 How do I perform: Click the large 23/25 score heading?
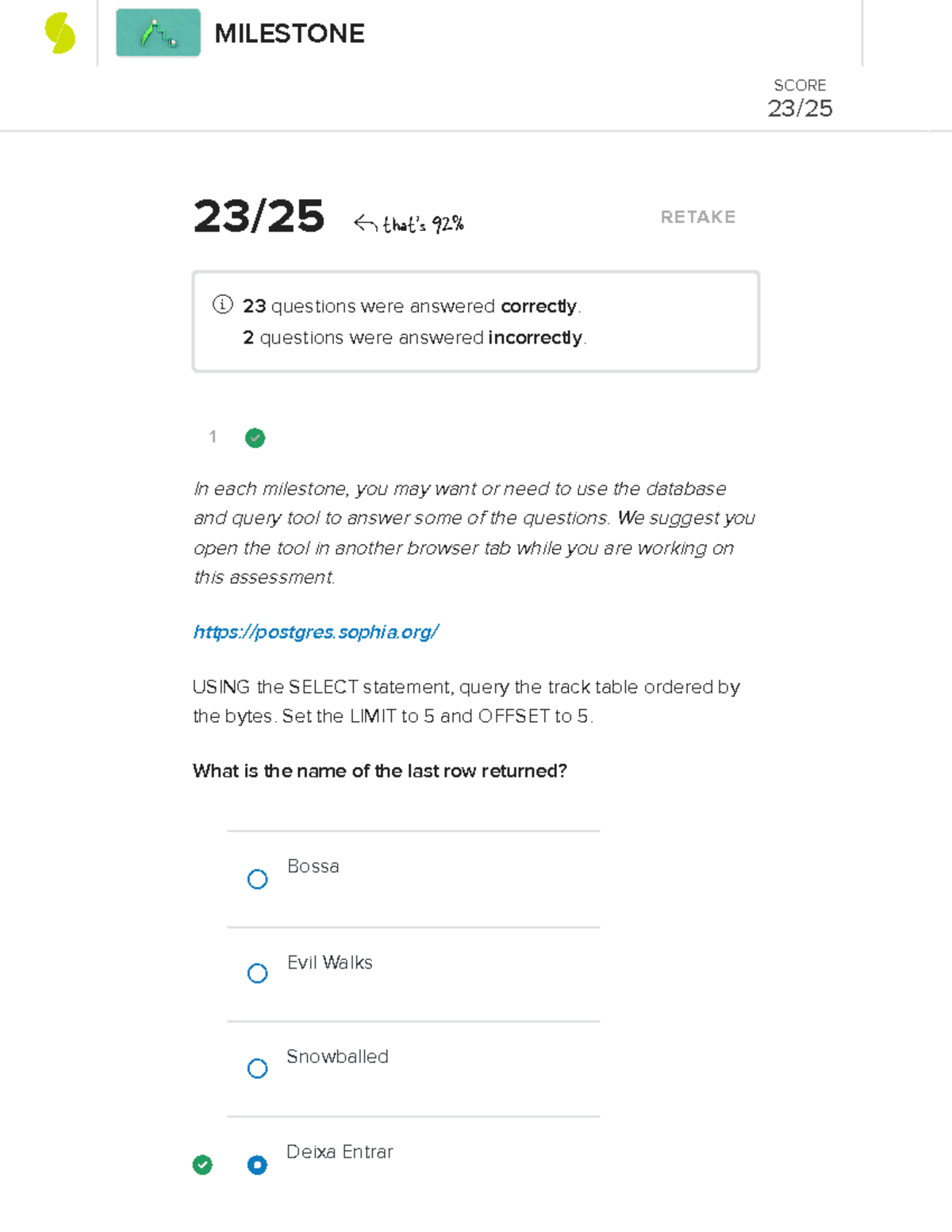coord(259,217)
